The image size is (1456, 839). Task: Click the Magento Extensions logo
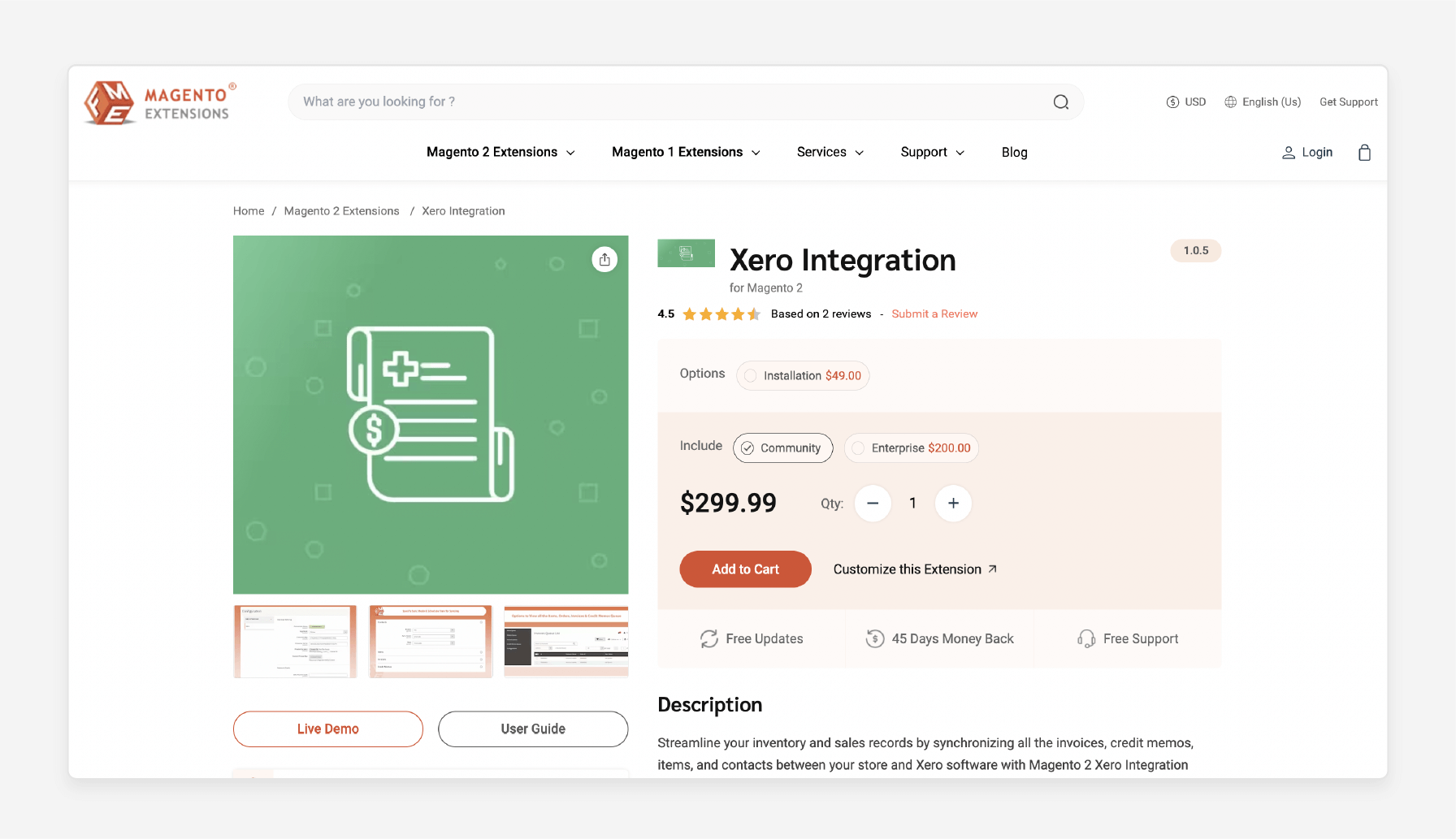(160, 102)
